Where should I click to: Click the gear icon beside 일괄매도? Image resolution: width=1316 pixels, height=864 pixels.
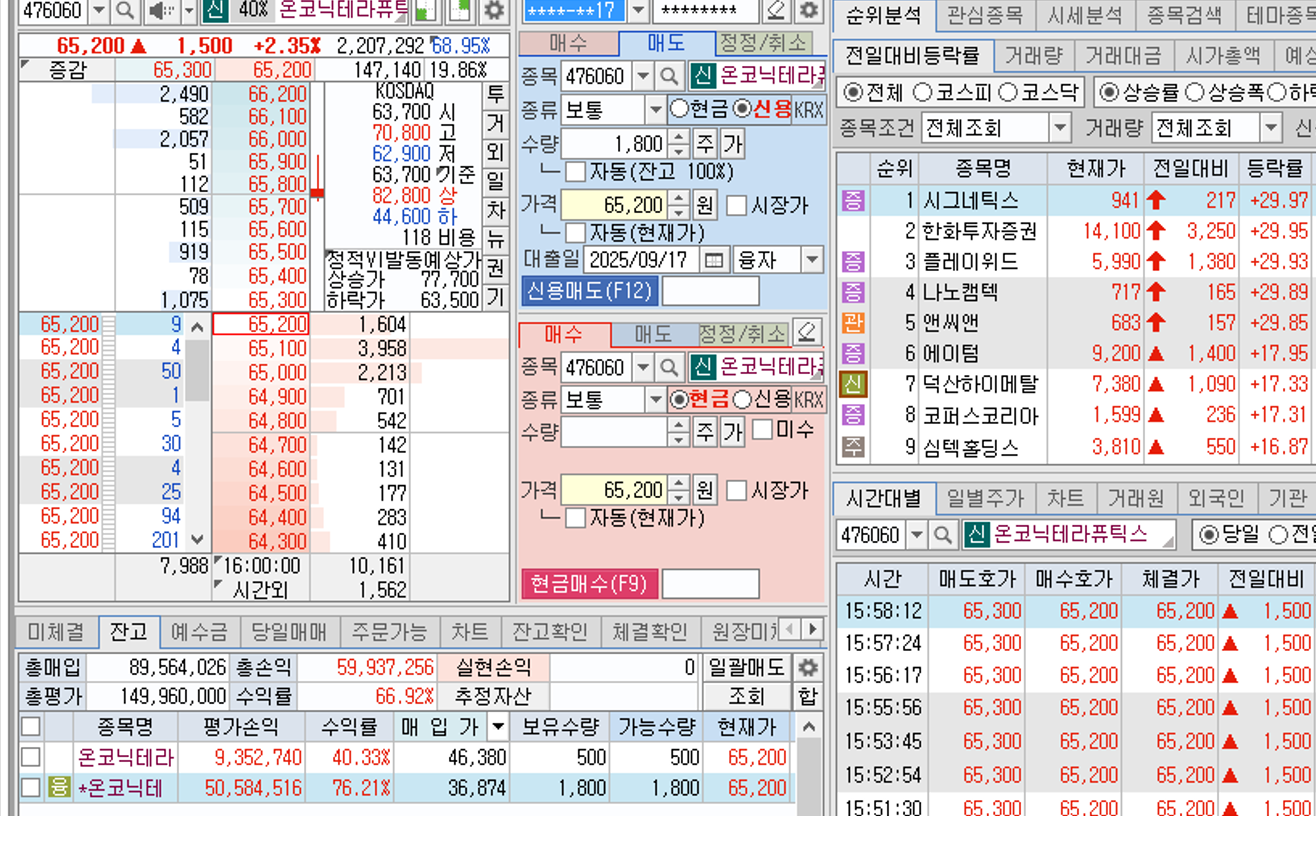coord(808,668)
